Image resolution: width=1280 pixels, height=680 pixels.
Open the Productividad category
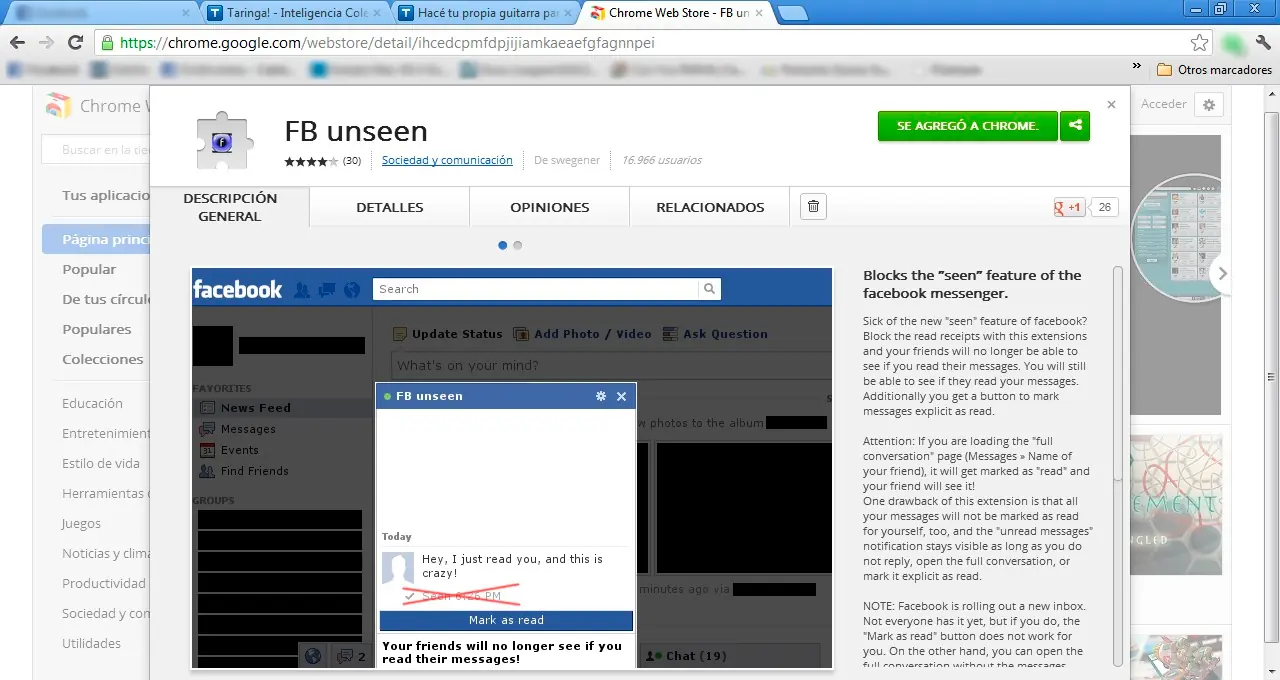[x=104, y=583]
